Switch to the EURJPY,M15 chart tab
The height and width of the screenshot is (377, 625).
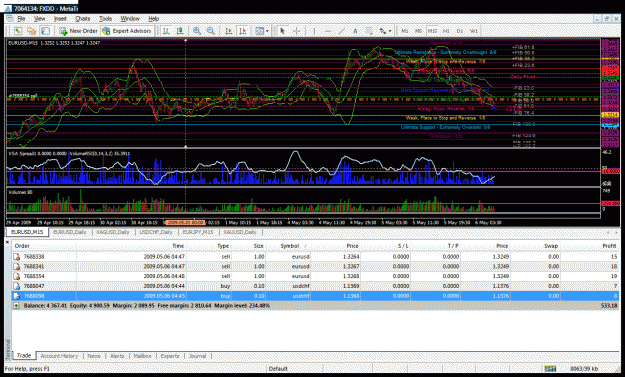[198, 232]
